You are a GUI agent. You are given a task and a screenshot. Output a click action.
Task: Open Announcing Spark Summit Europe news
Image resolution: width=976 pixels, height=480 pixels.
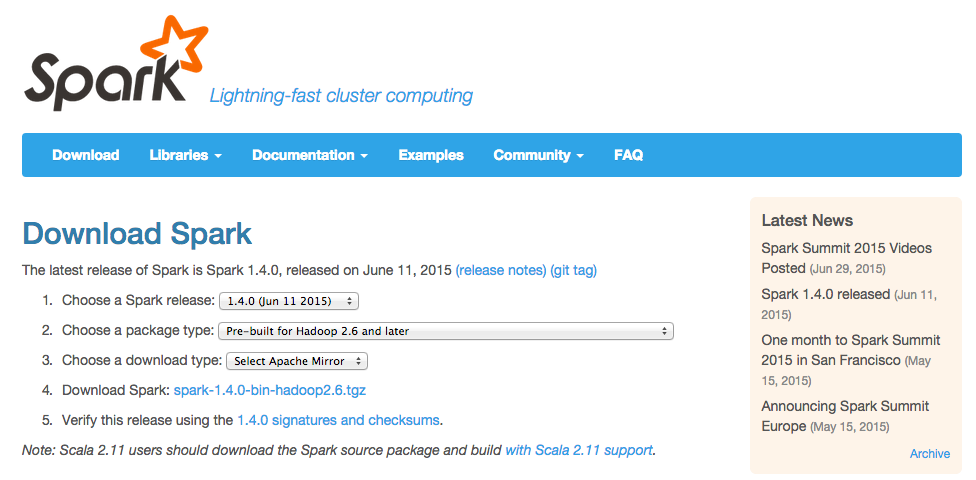pyautogui.click(x=845, y=416)
